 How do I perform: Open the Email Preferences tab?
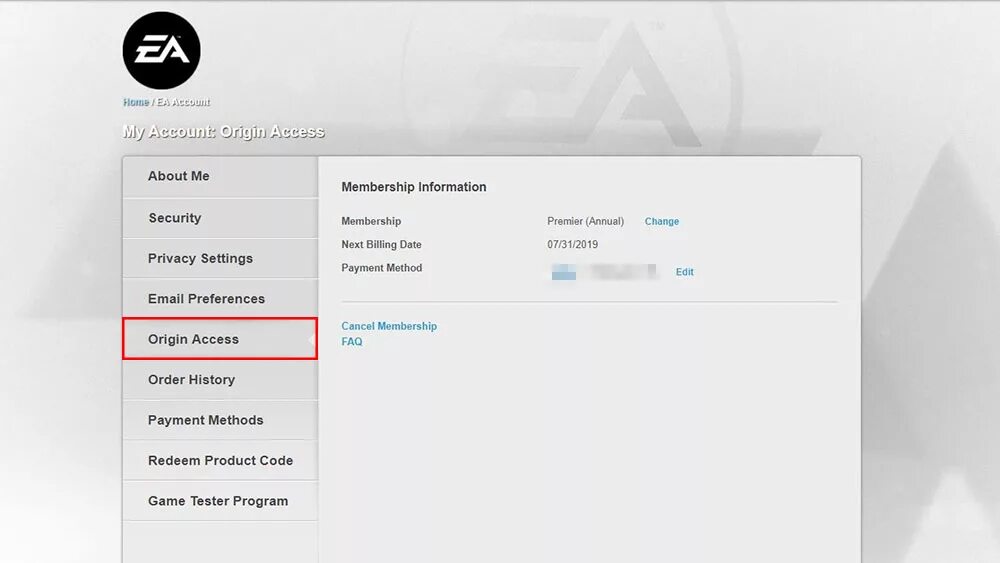click(220, 299)
